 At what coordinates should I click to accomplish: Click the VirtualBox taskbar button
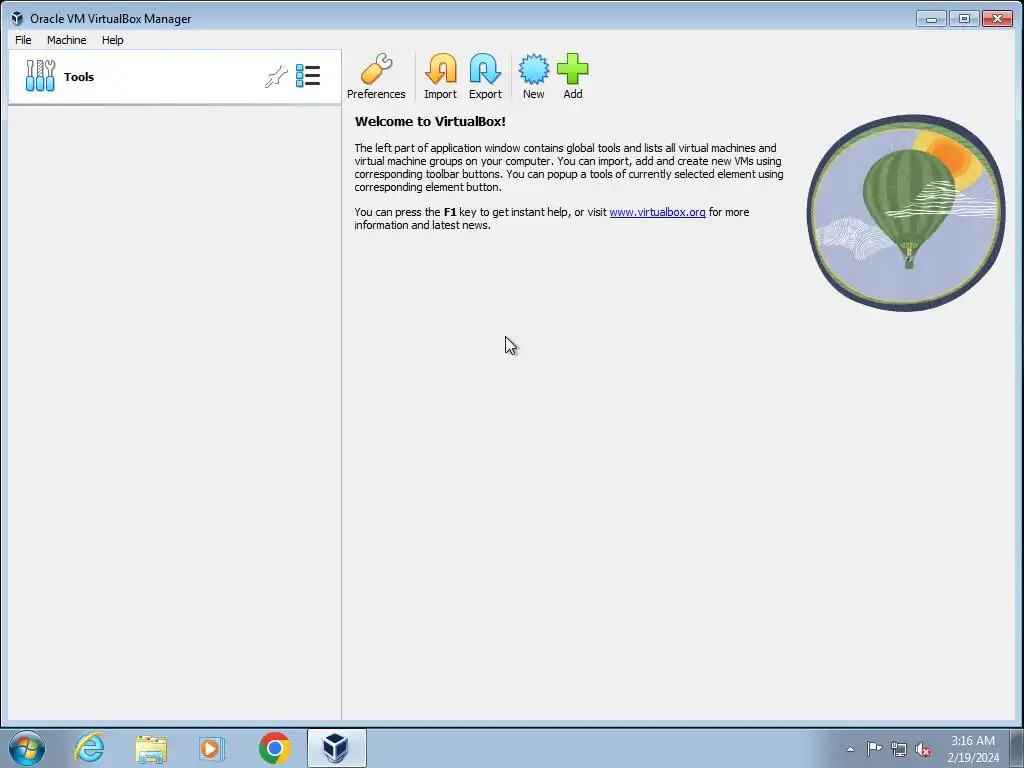tap(336, 748)
